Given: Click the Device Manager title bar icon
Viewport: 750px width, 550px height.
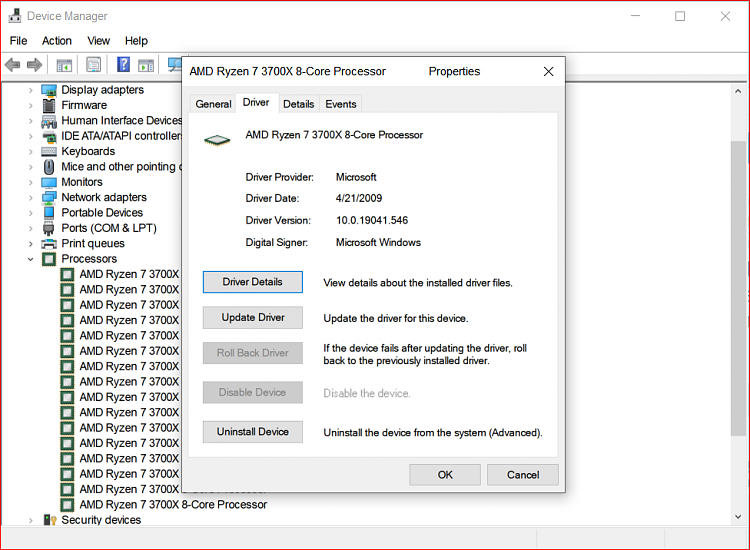Looking at the screenshot, I should pos(15,16).
